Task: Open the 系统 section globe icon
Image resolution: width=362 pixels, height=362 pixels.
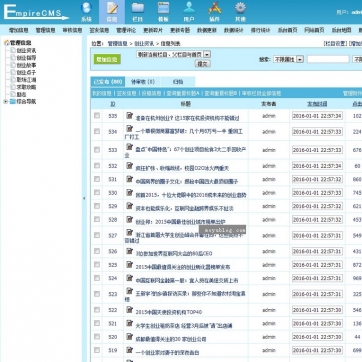Action: coord(86,8)
